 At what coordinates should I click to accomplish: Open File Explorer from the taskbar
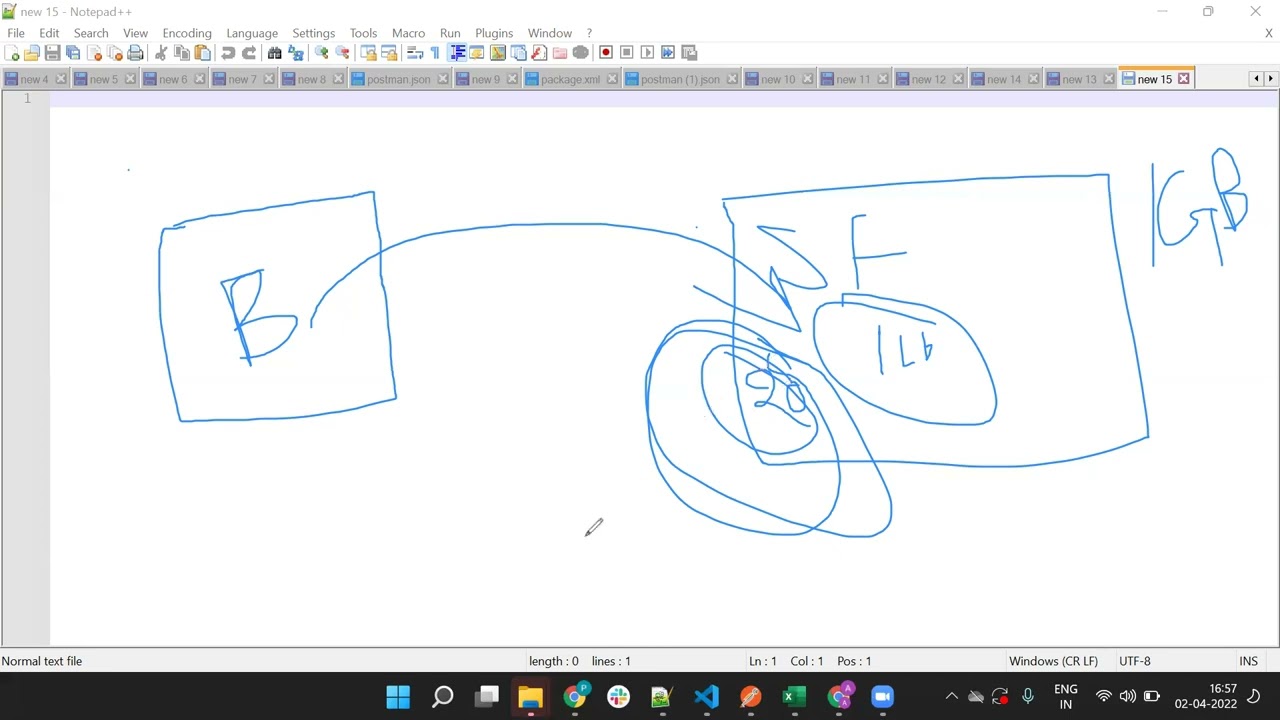click(530, 696)
